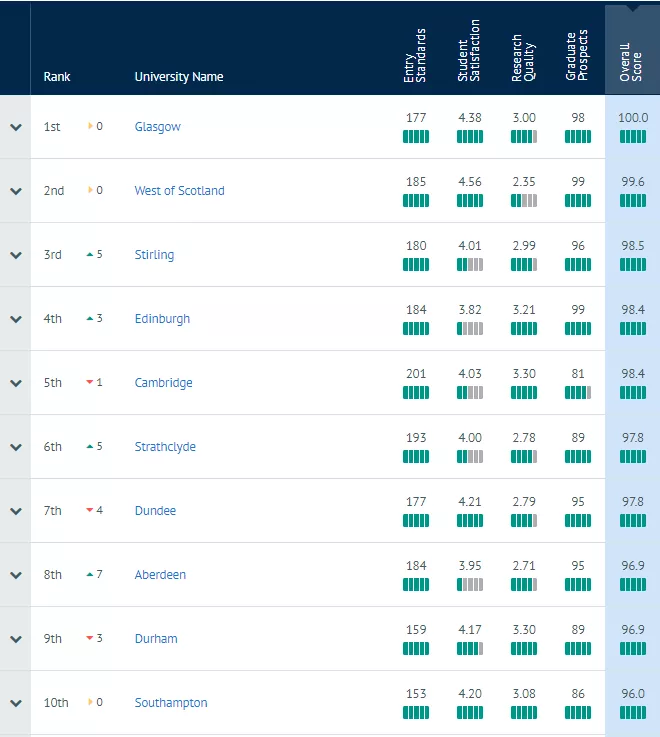
Task: Expand the Dundee row chevron
Action: [16, 510]
